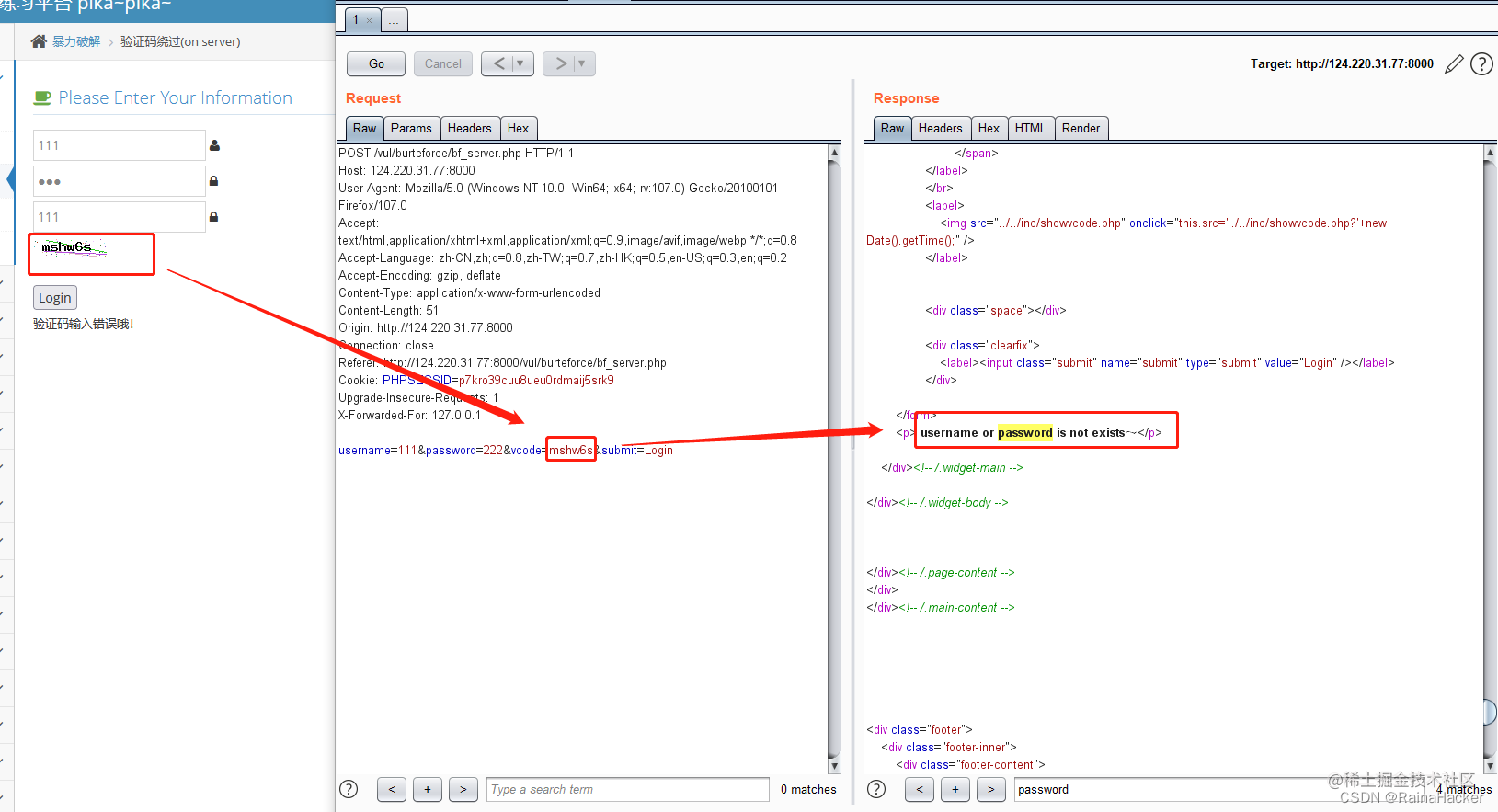Click the home icon in breadcrumb
The width and height of the screenshot is (1498, 812).
39,41
